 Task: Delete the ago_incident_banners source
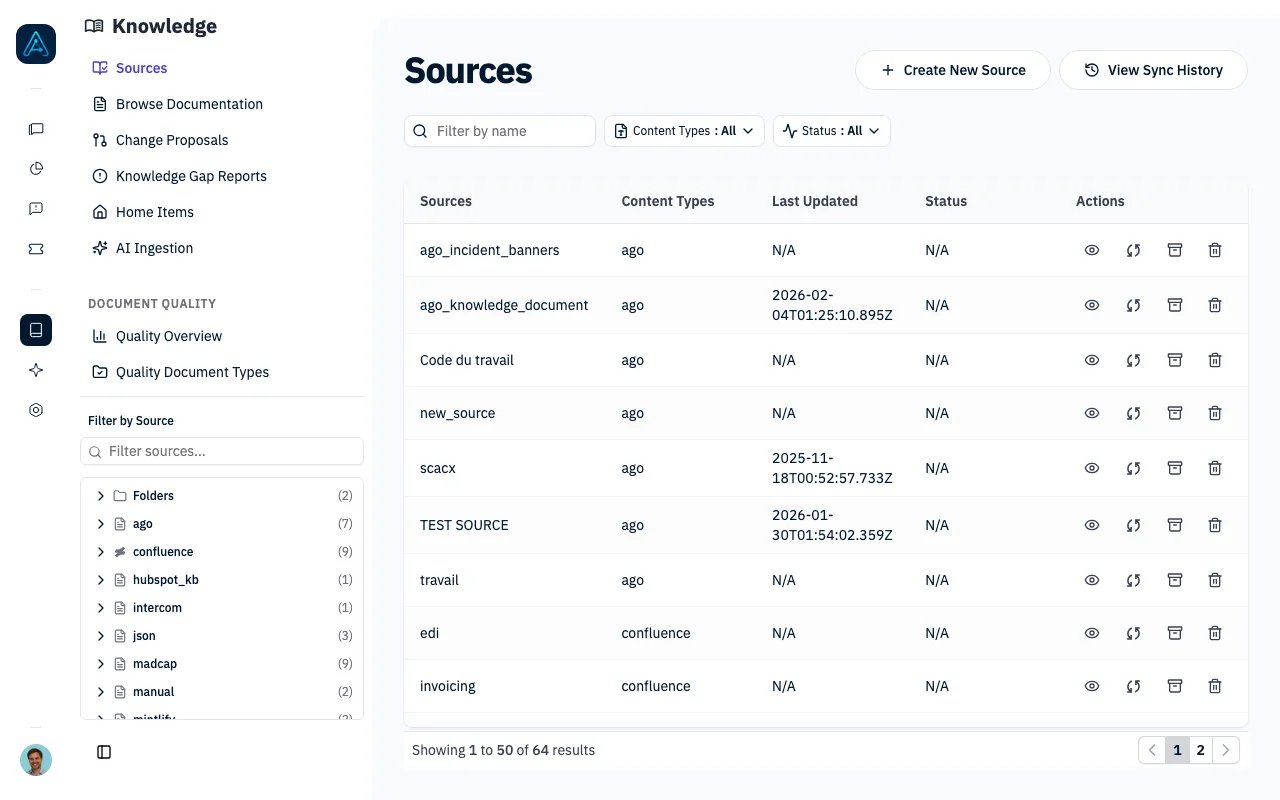point(1215,250)
